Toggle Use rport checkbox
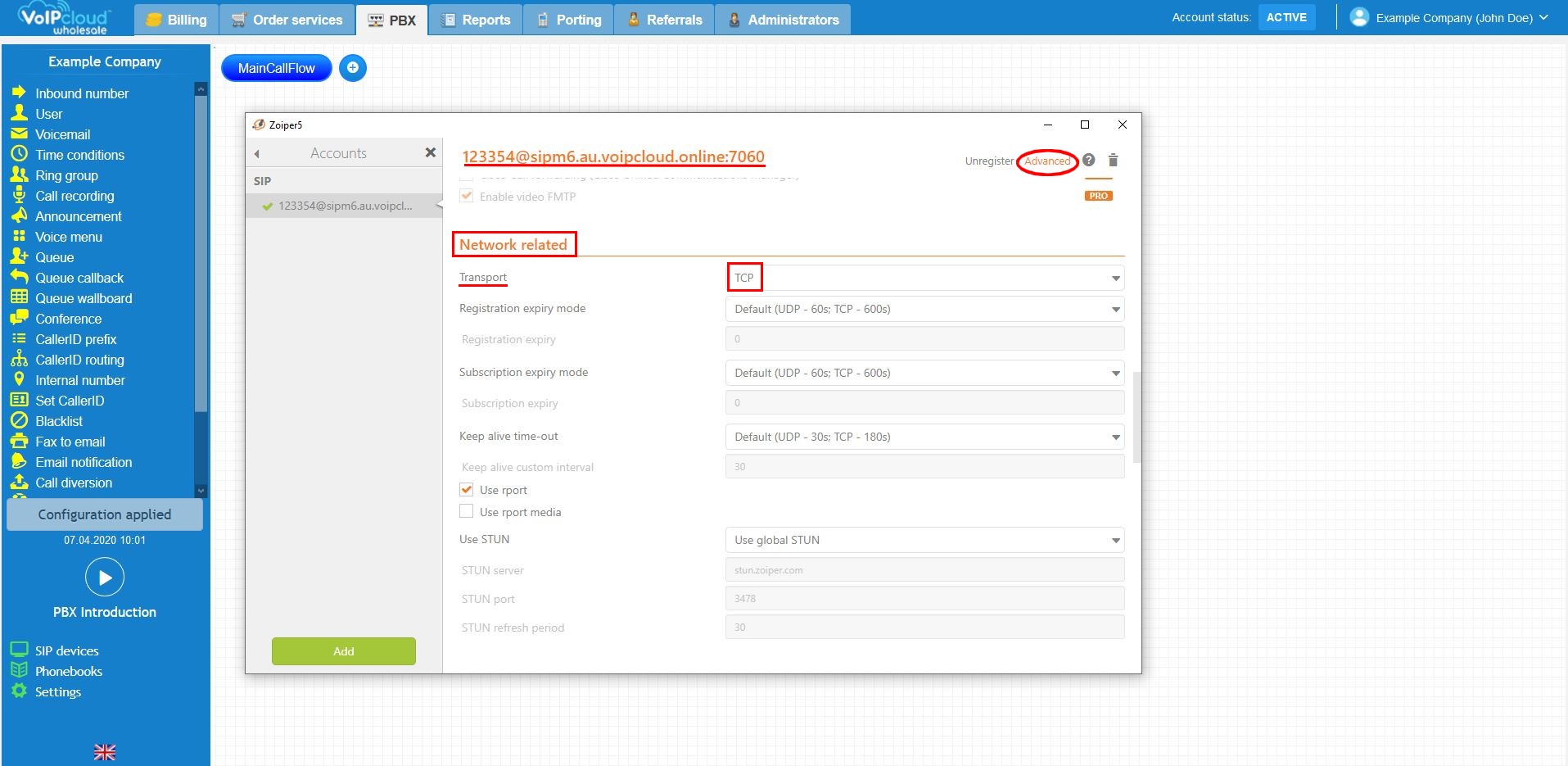 point(467,489)
